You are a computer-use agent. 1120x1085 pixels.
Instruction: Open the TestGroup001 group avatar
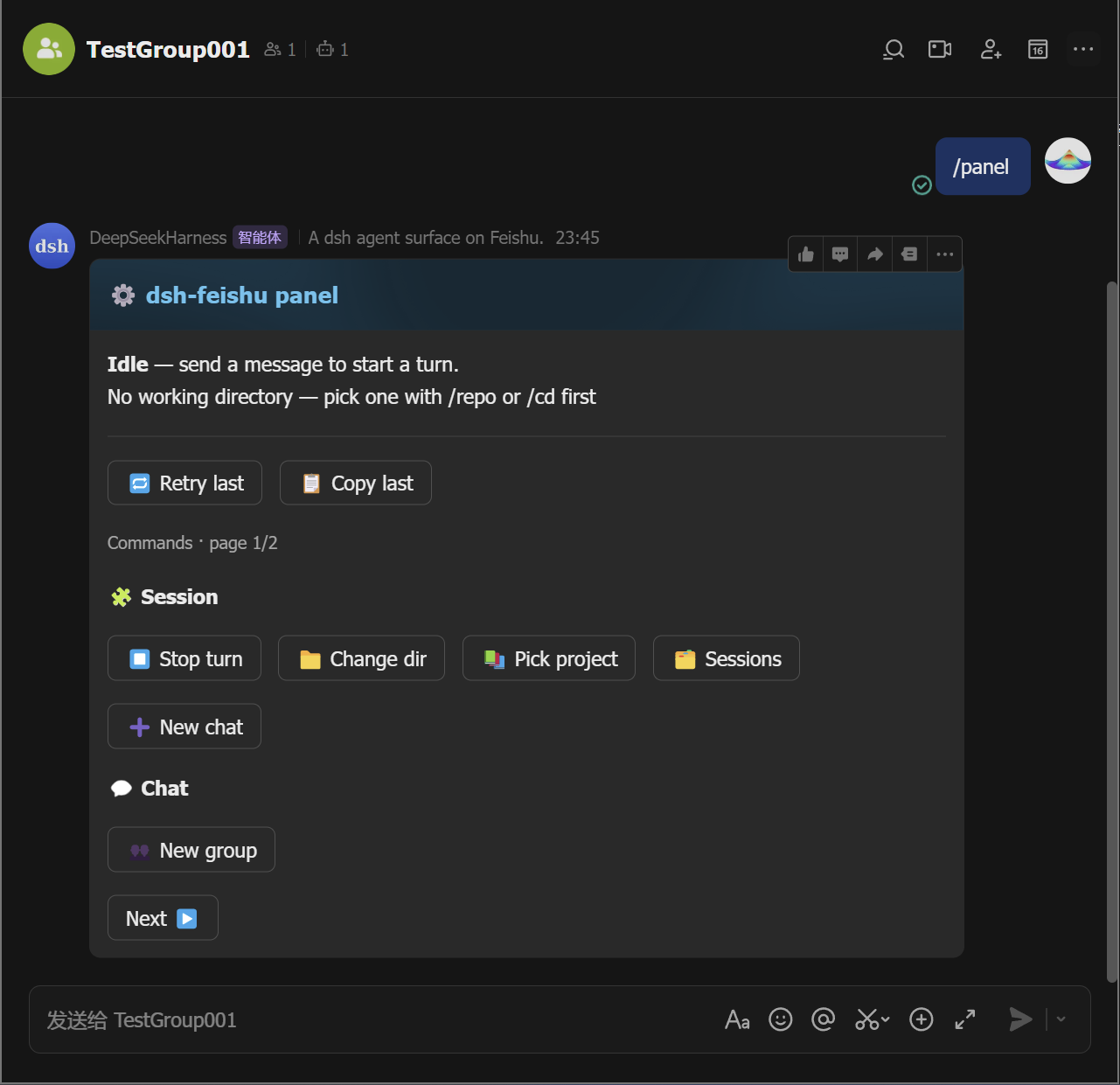click(49, 49)
